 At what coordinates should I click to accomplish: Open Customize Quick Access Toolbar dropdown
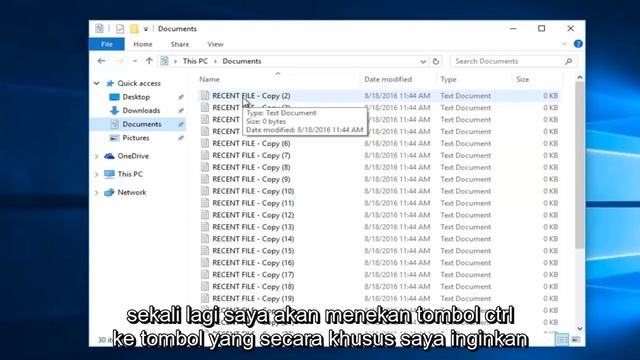coord(146,29)
